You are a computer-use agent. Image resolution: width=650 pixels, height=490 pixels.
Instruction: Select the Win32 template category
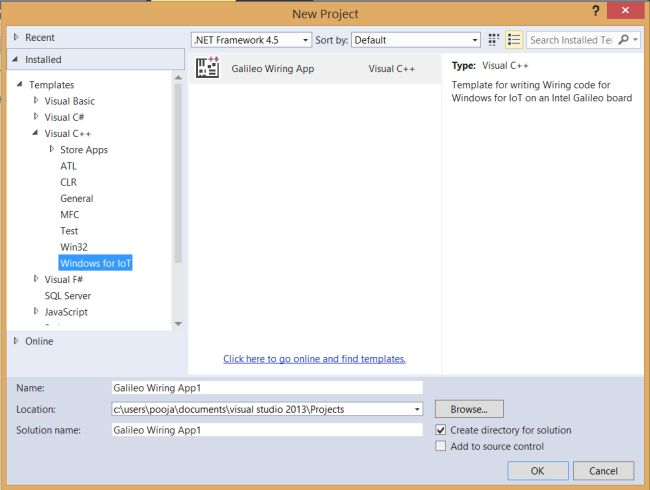[74, 247]
